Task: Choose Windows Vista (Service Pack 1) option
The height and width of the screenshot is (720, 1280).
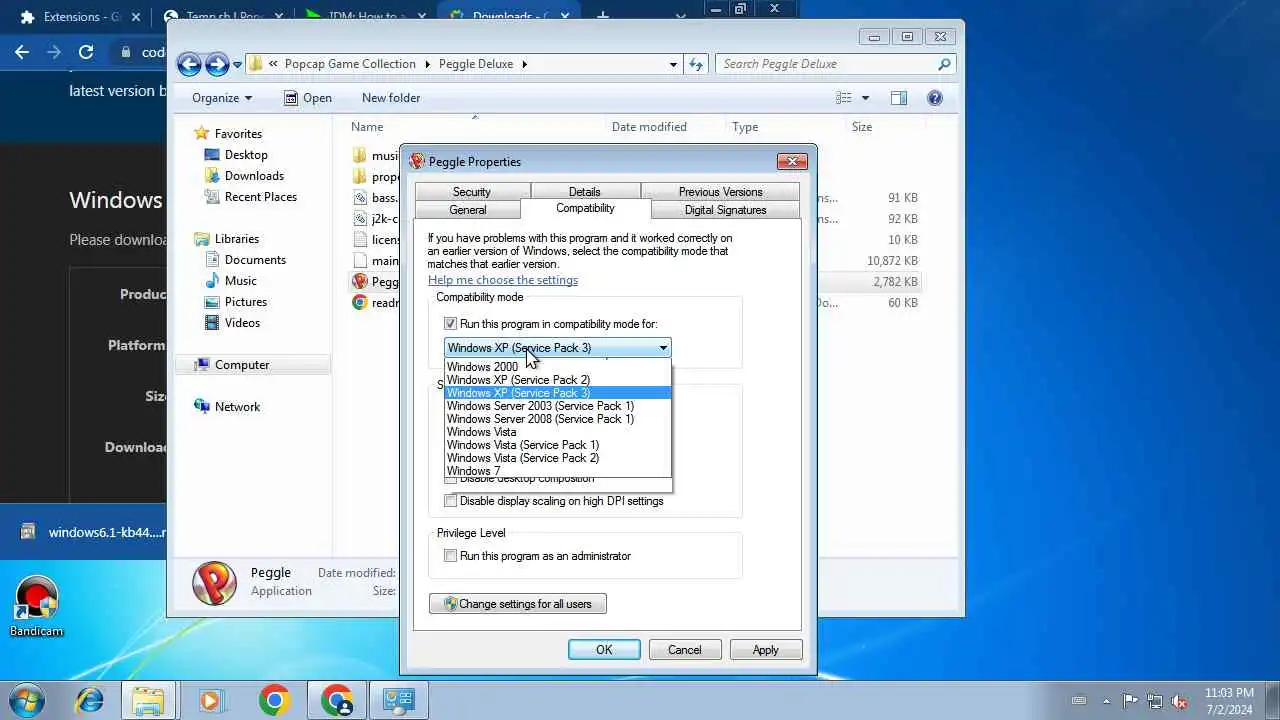Action: tap(558, 445)
